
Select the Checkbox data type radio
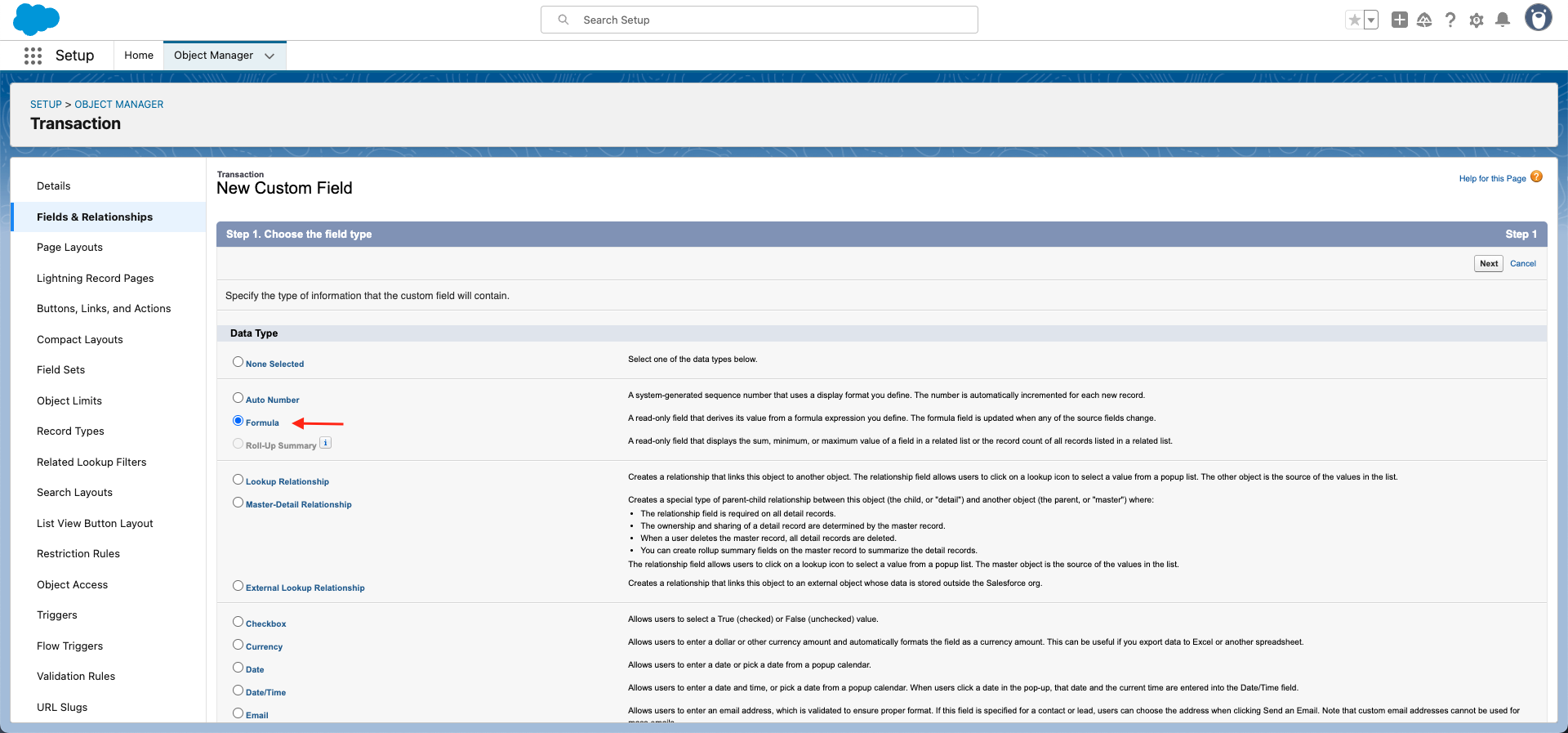[x=238, y=621]
